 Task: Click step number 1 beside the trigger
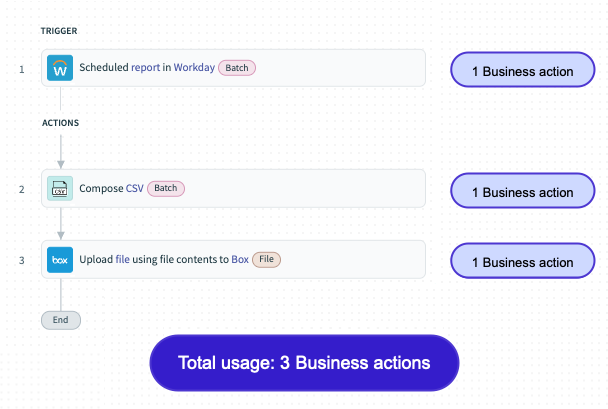22,69
